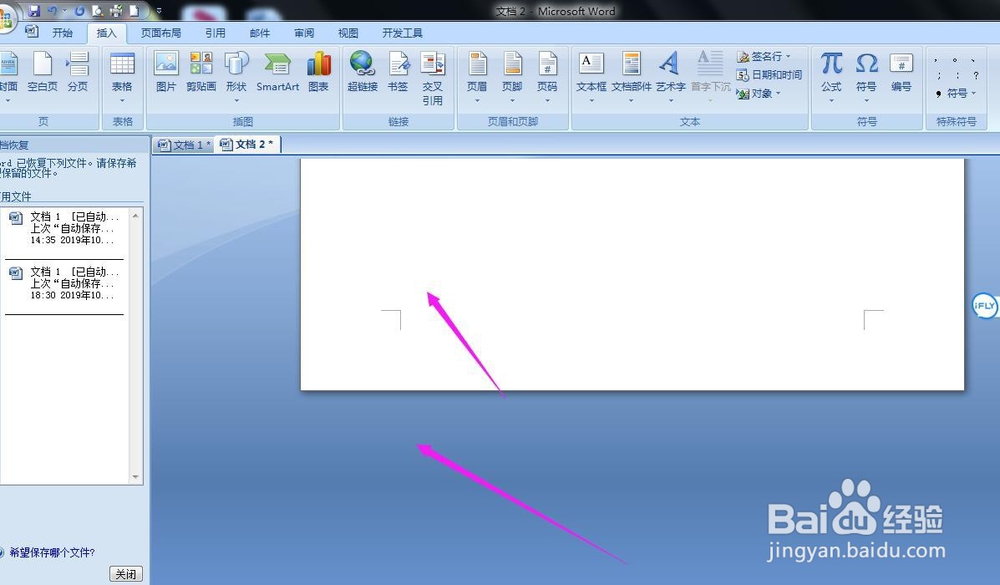1000x585 pixels.
Task: Open the footer (页脚) dropdown
Action: (512, 78)
